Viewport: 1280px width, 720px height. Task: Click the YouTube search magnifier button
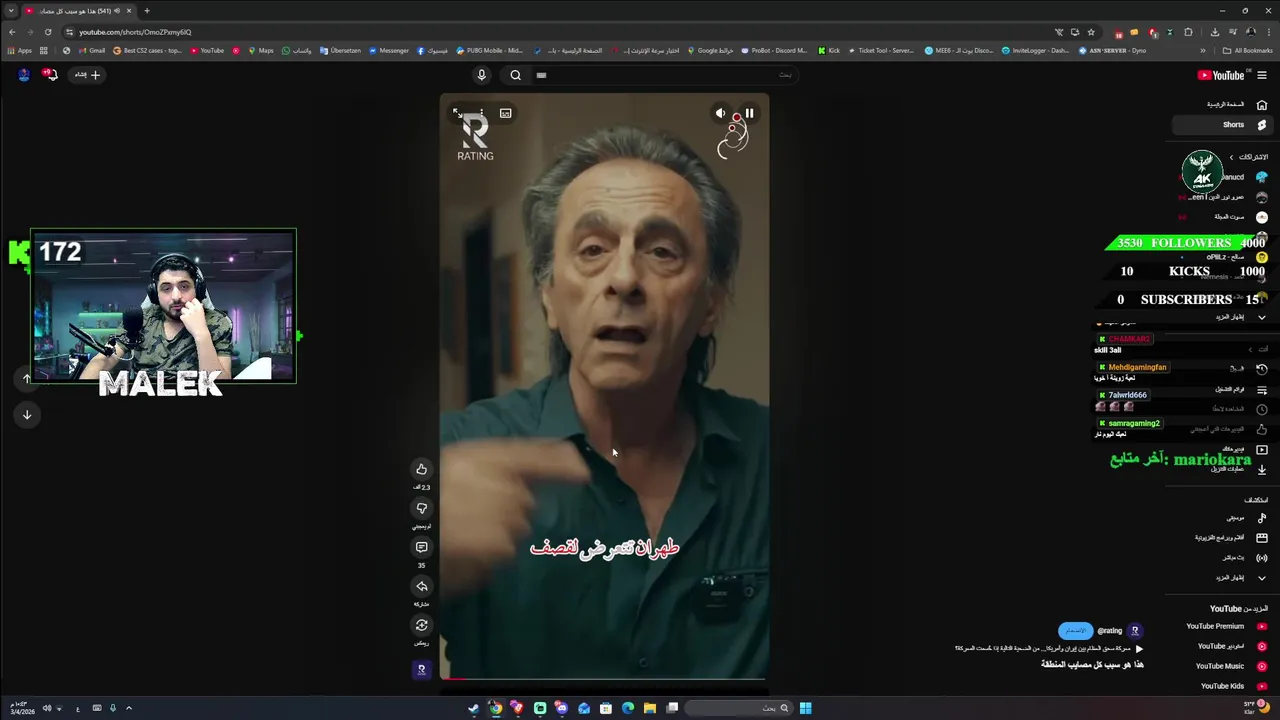[x=515, y=75]
